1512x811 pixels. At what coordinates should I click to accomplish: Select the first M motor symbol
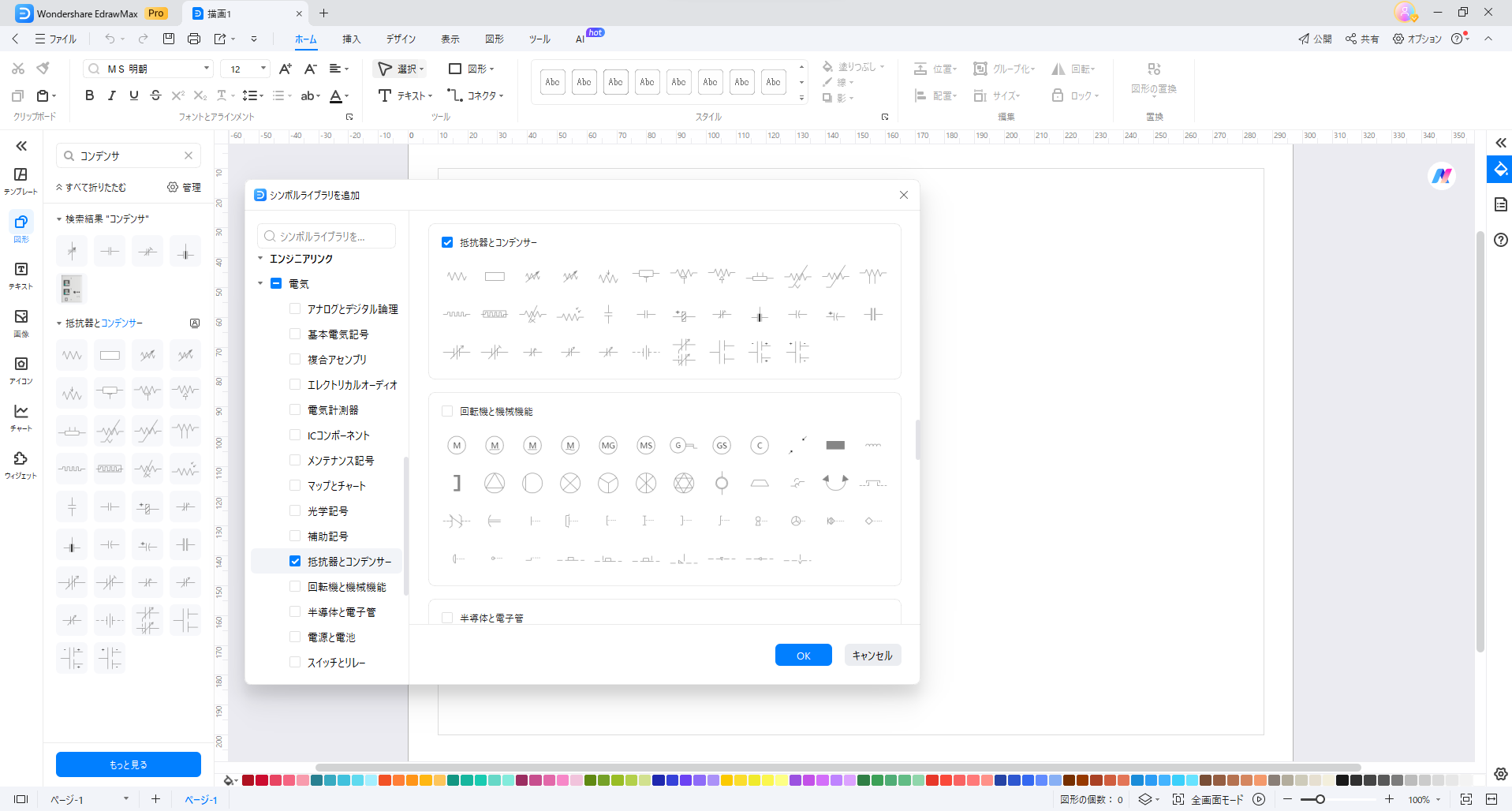point(457,446)
